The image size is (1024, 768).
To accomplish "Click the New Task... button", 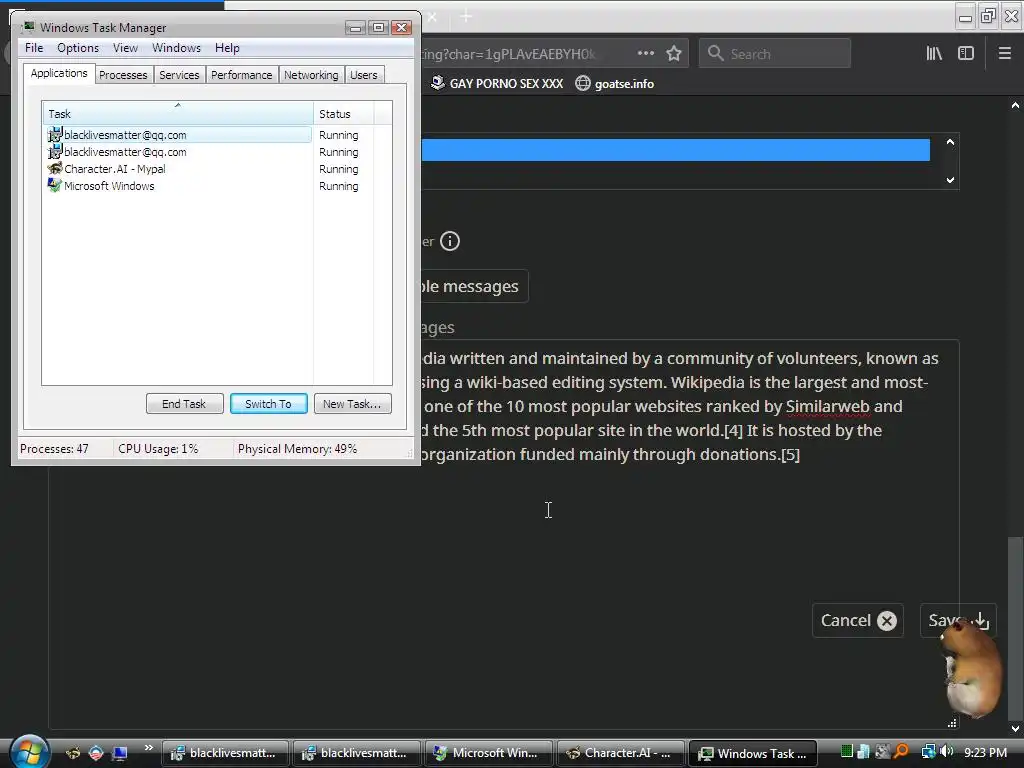I will pyautogui.click(x=352, y=404).
